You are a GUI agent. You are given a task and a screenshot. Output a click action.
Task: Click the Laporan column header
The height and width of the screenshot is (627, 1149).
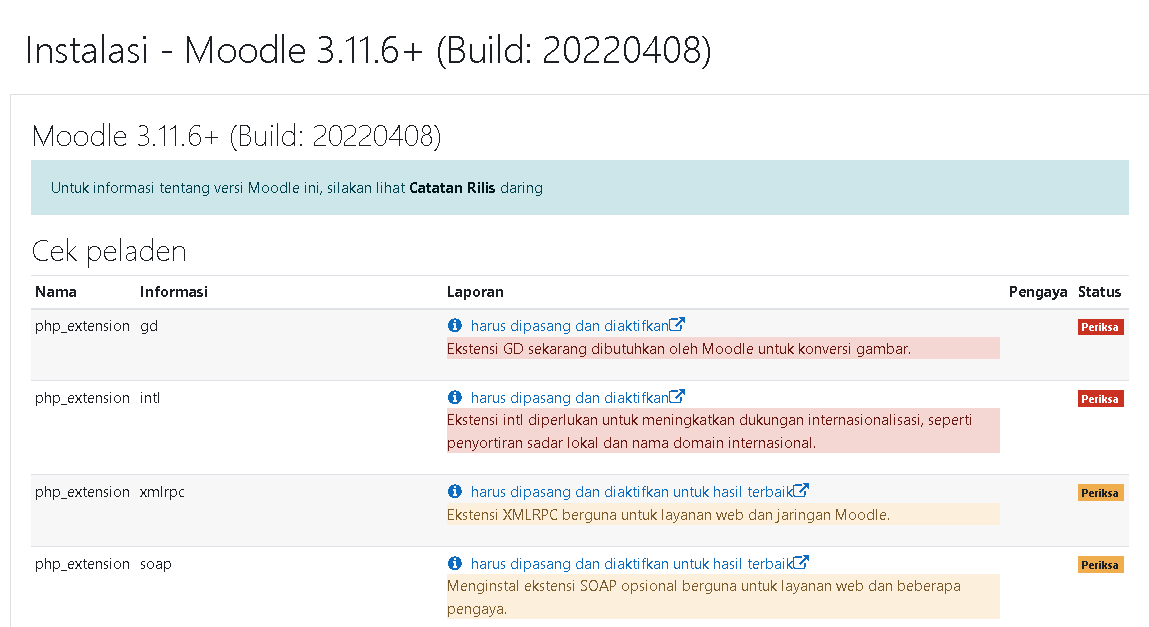(475, 292)
